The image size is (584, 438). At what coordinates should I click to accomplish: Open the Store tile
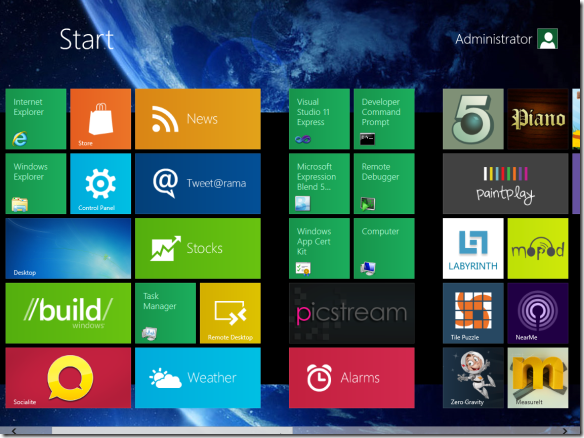[101, 119]
